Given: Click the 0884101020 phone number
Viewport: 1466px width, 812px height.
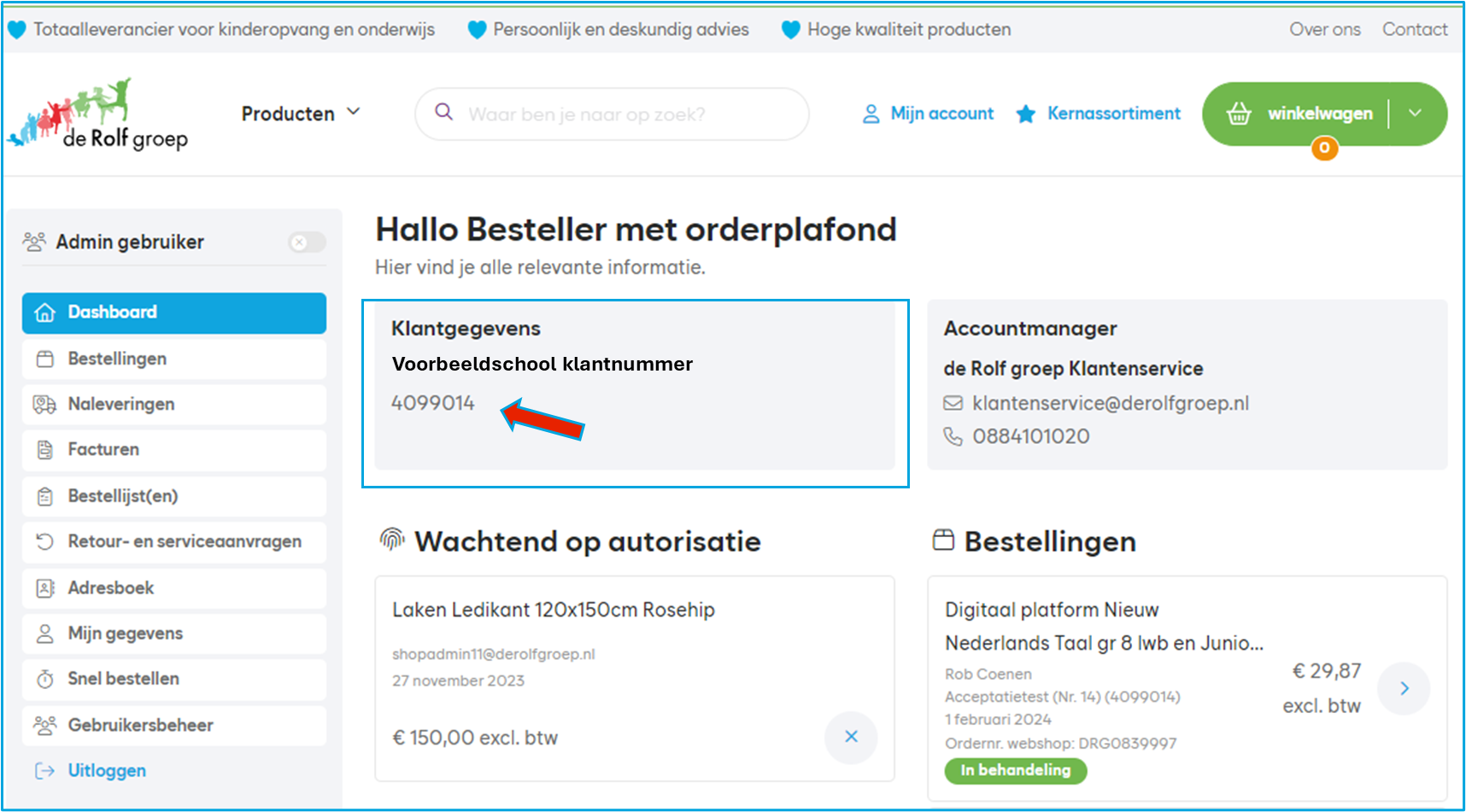Looking at the screenshot, I should coord(1031,436).
